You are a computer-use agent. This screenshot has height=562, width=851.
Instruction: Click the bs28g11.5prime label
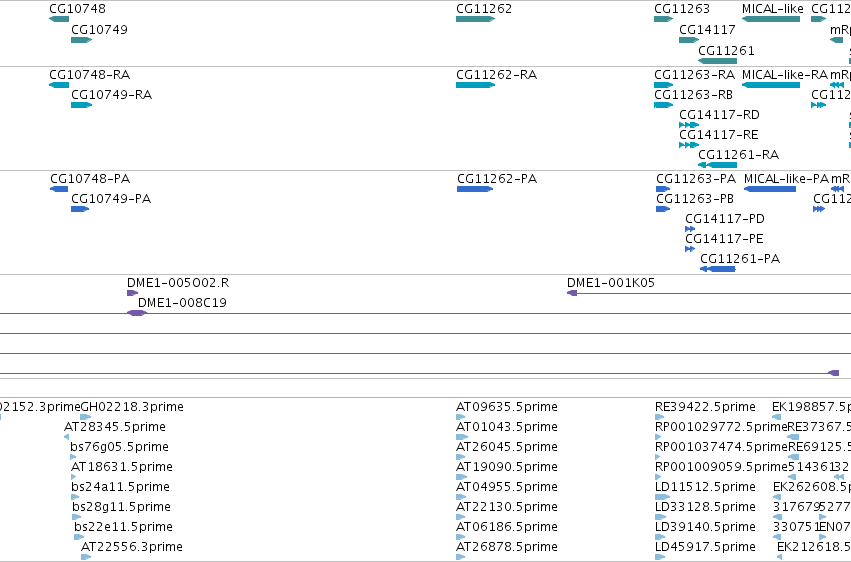pos(122,507)
